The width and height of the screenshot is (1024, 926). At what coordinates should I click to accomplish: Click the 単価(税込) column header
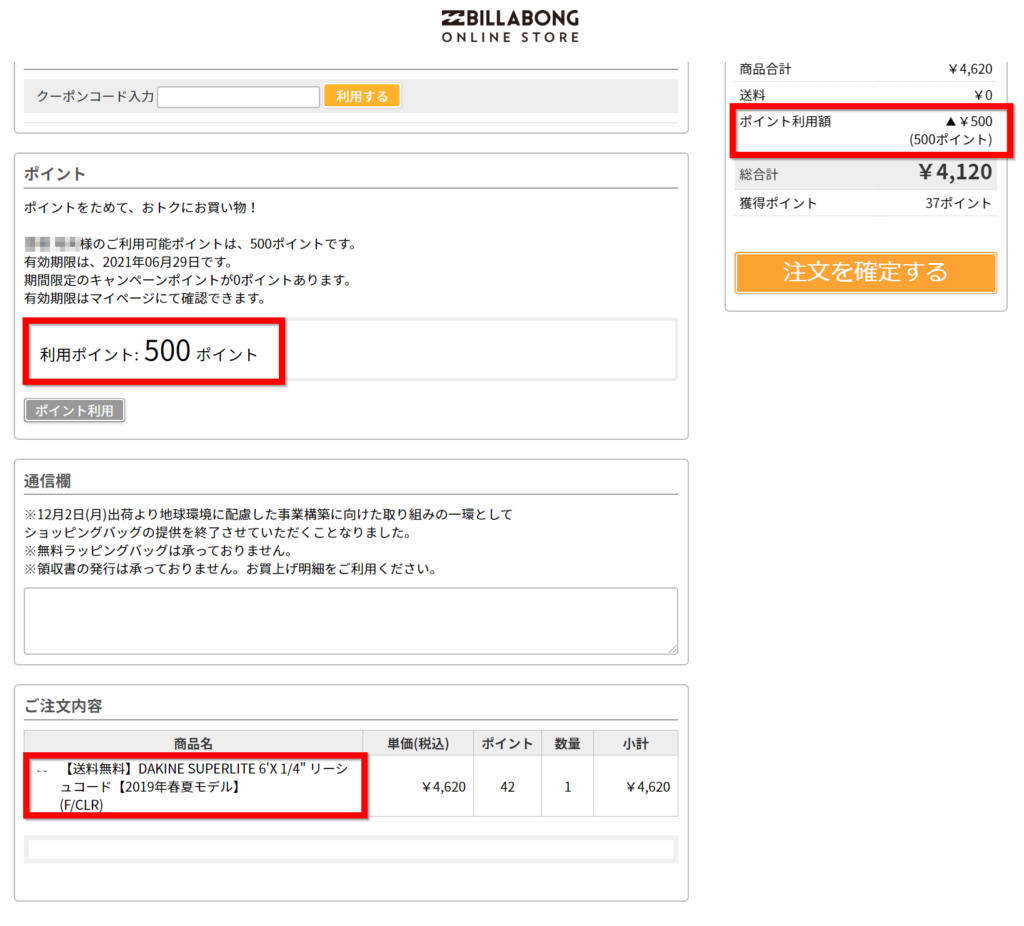tap(418, 744)
